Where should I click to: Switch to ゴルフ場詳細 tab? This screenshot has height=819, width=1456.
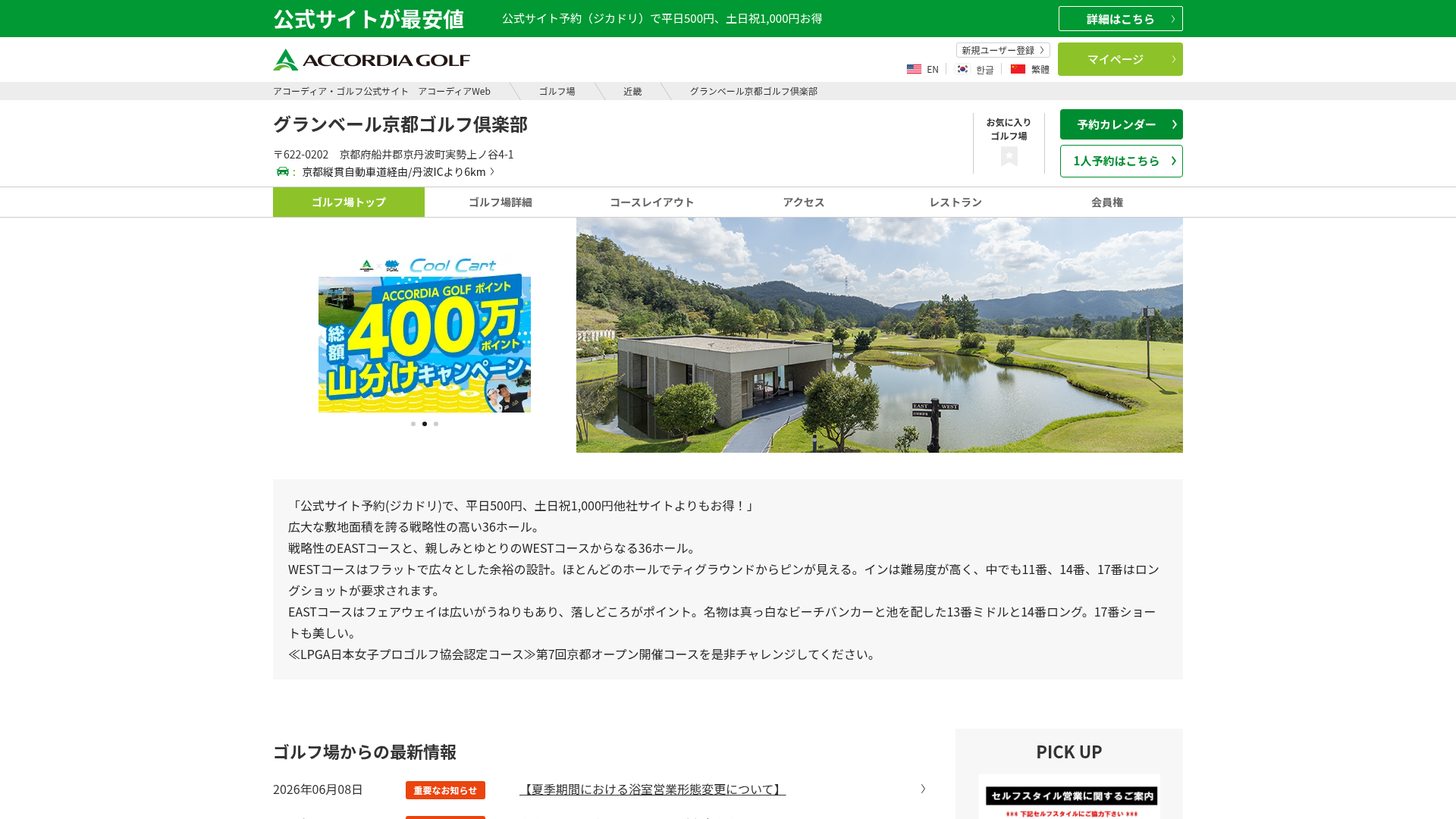500,202
